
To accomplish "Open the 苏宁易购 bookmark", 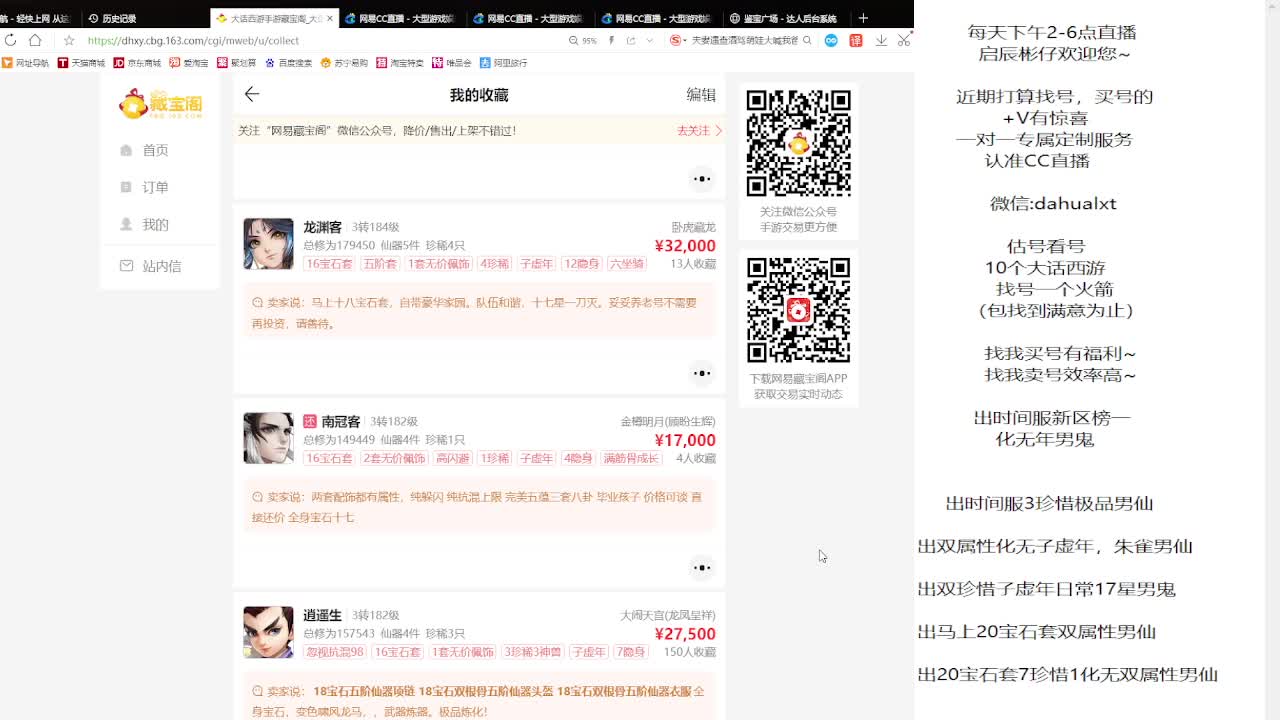I will [344, 62].
